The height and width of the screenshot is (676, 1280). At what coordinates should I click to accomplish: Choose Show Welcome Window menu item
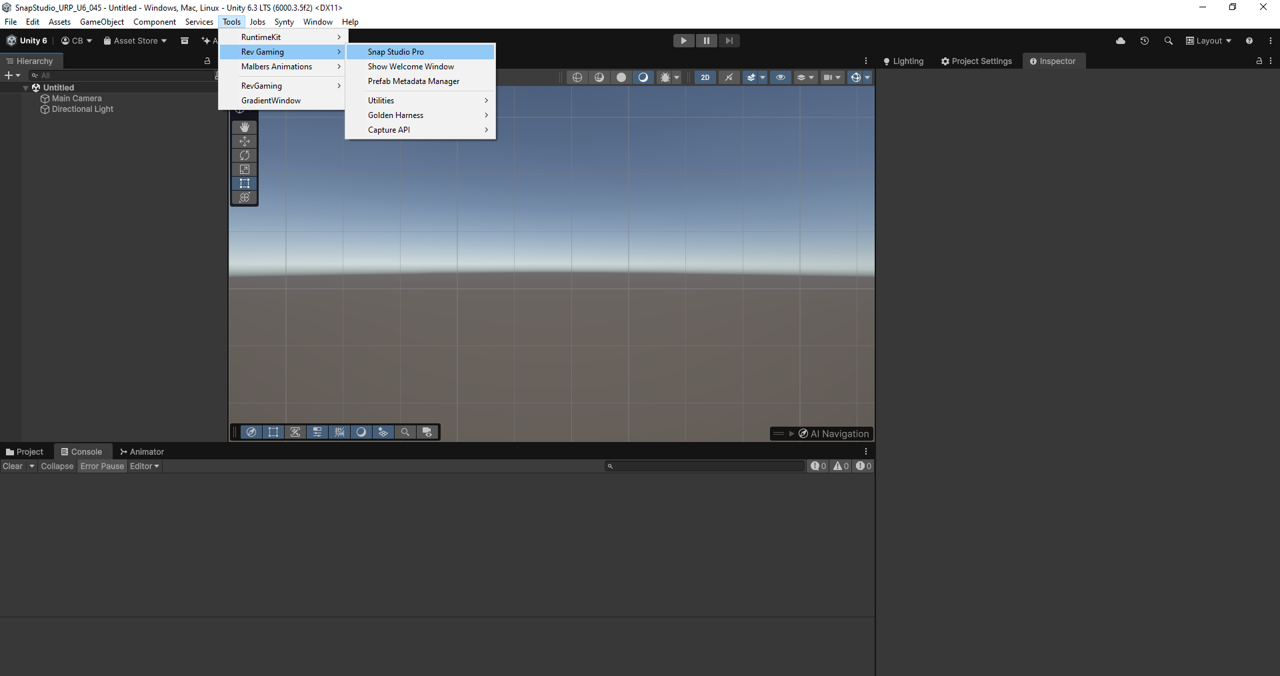[x=420, y=67]
